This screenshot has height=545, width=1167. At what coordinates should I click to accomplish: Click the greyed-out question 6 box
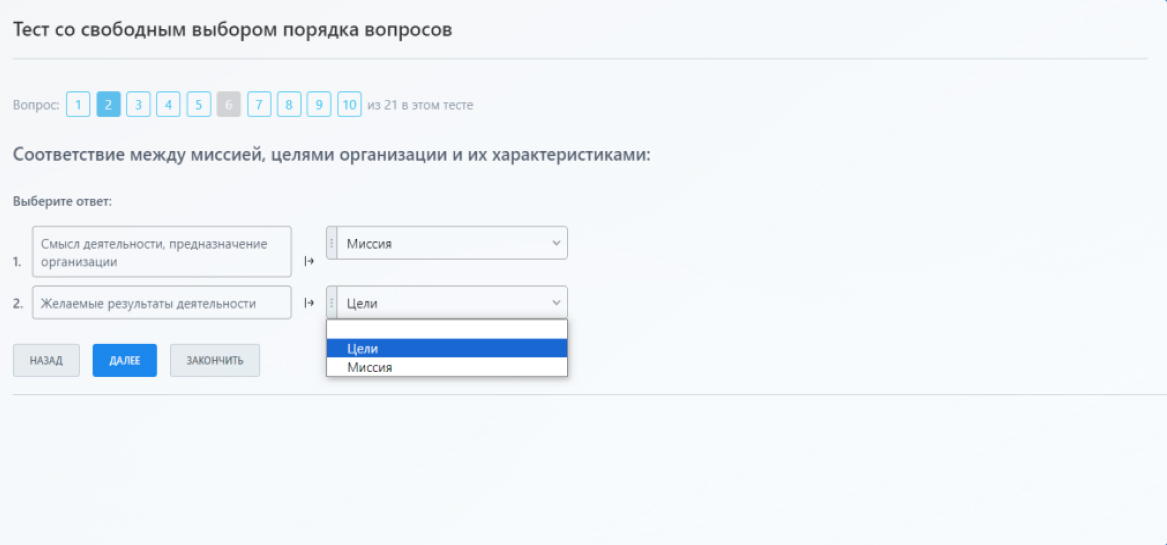229,104
